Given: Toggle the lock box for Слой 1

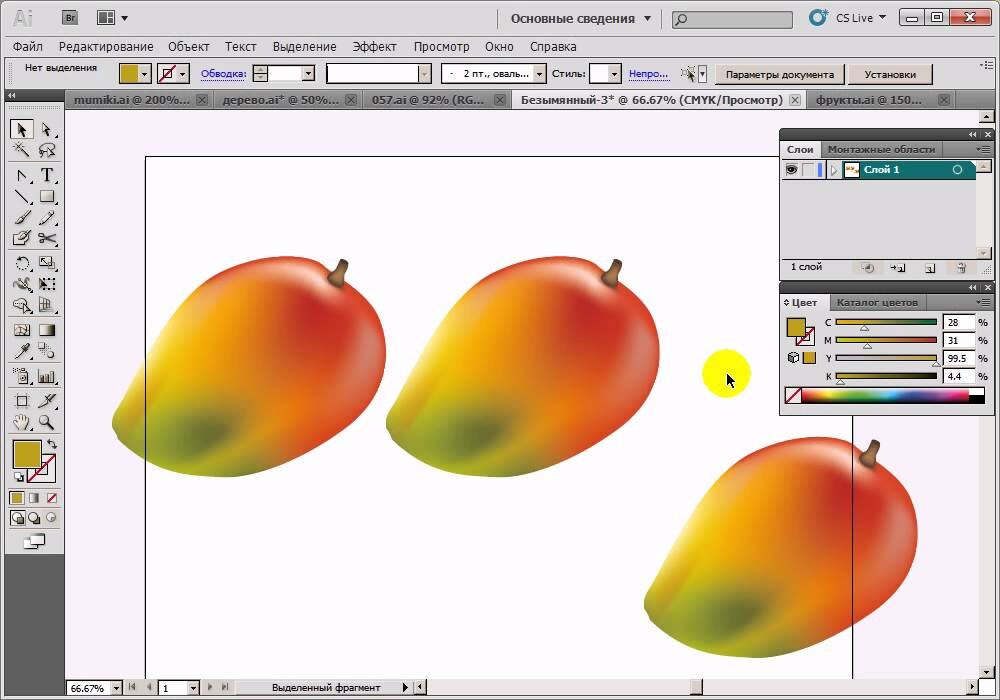Looking at the screenshot, I should tap(808, 170).
